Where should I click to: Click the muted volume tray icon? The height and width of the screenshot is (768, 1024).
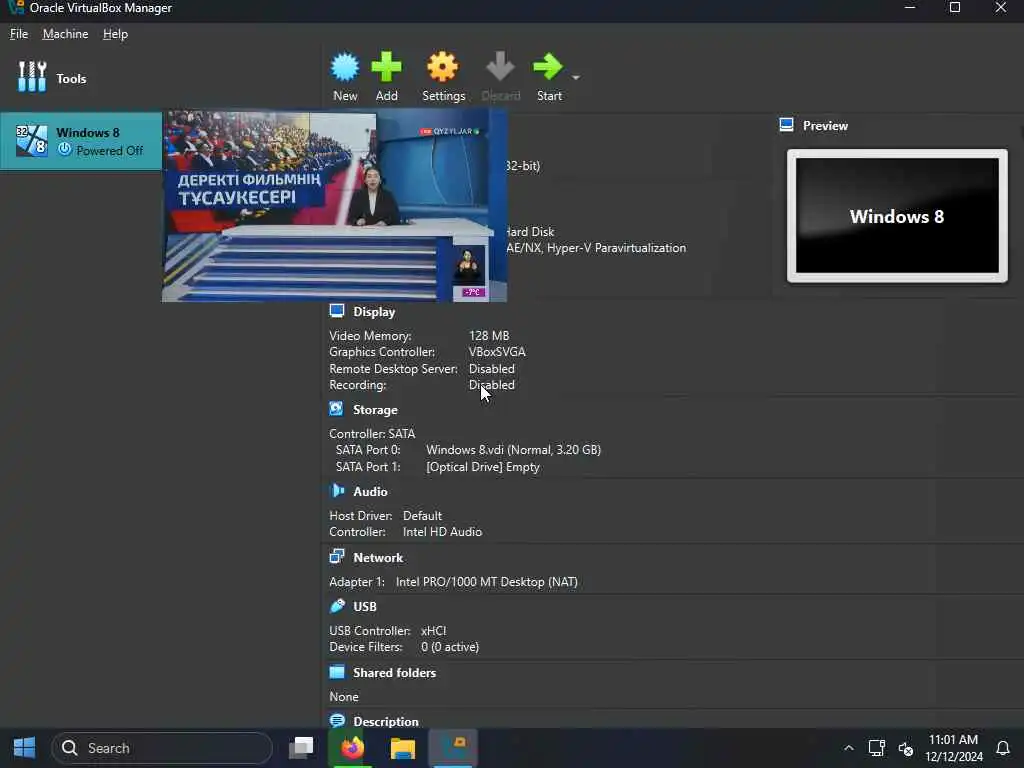tap(906, 748)
